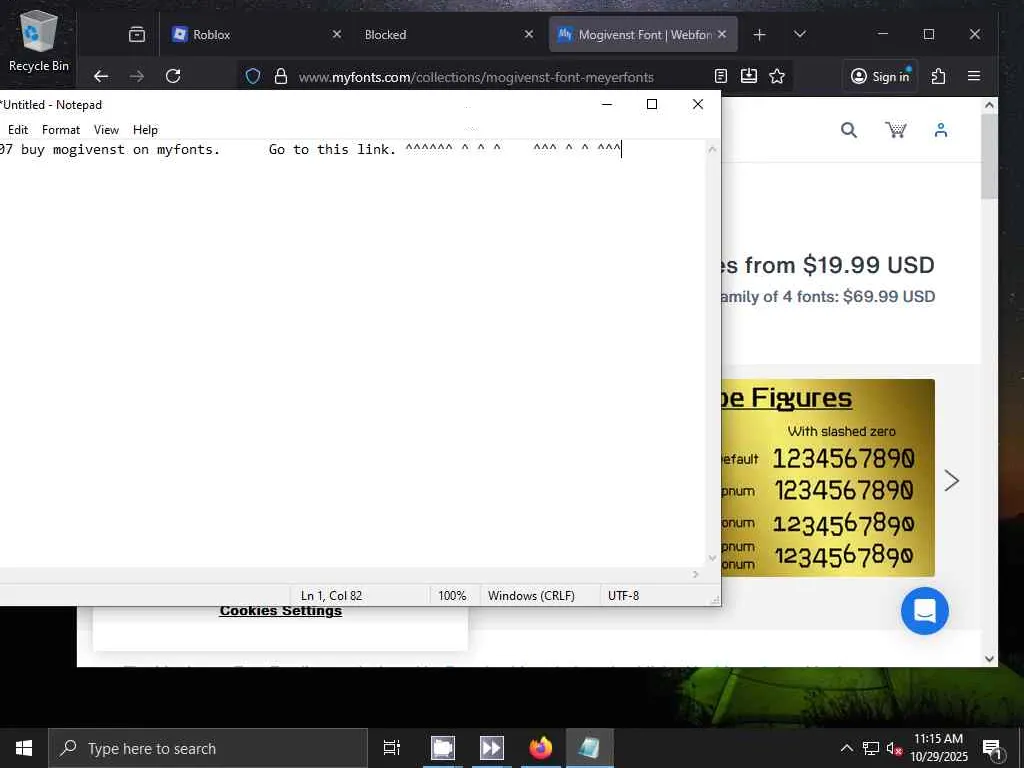Toggle reader view in address bar
The image size is (1024, 768).
(x=721, y=76)
